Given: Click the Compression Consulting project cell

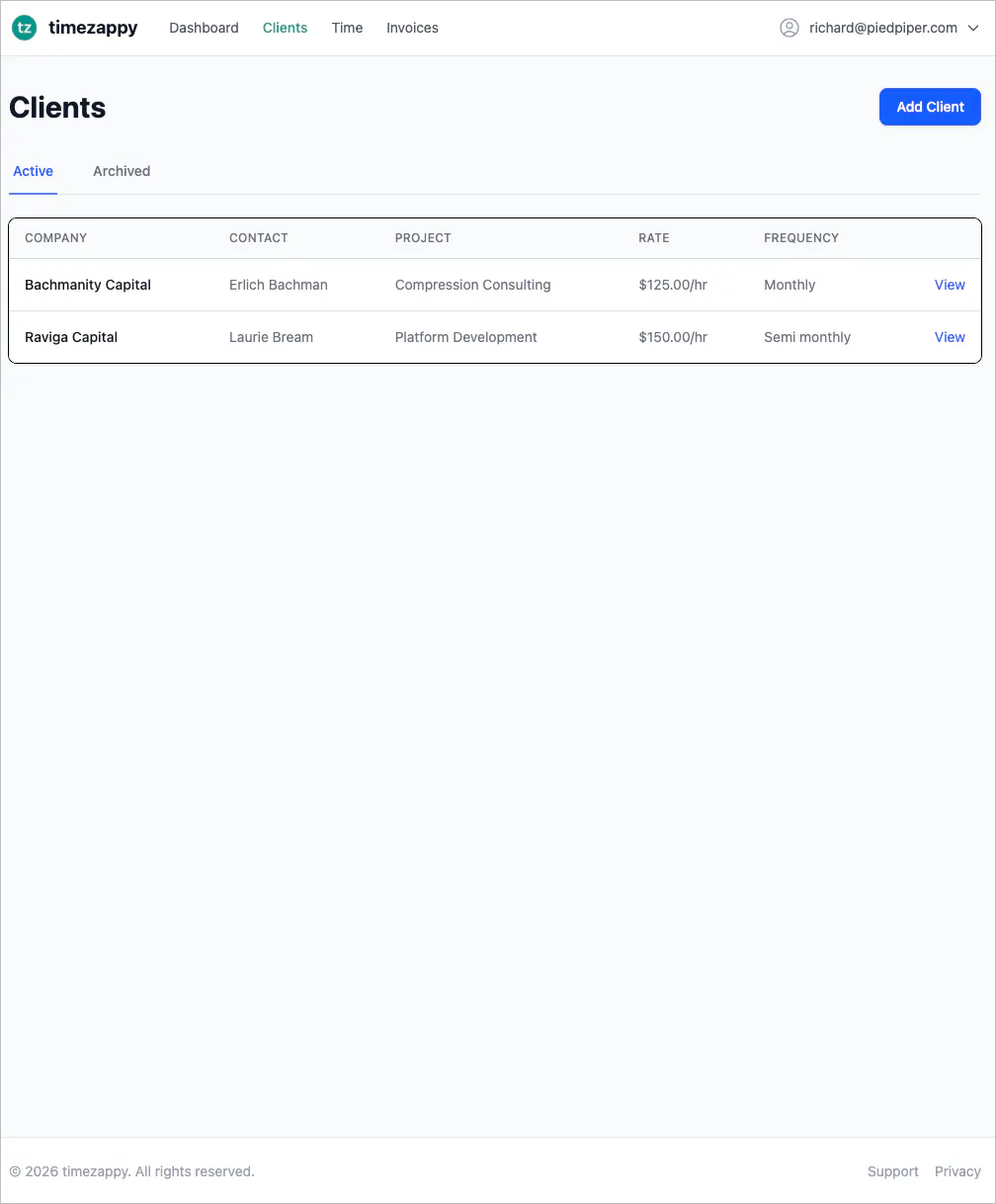Looking at the screenshot, I should click(472, 285).
